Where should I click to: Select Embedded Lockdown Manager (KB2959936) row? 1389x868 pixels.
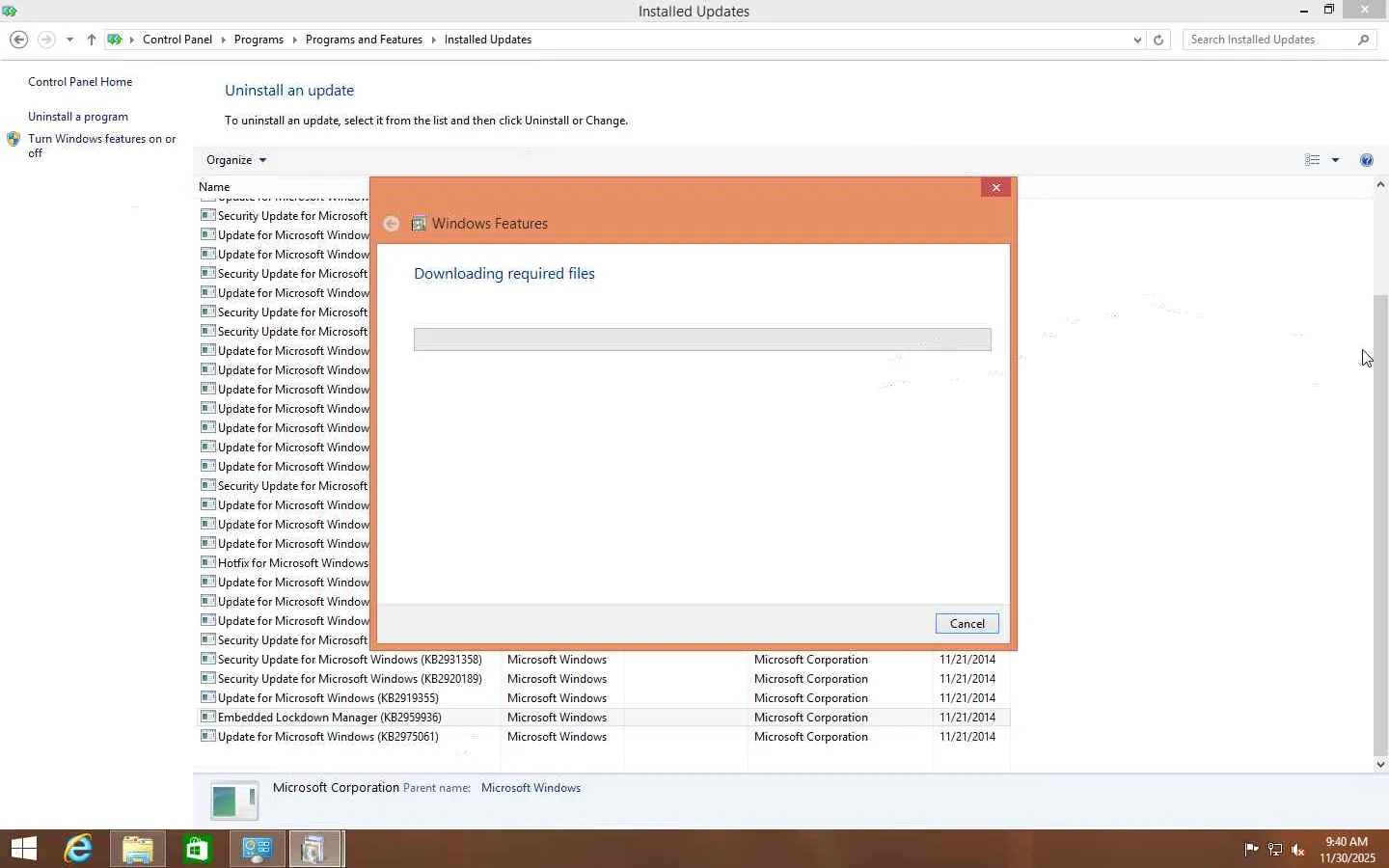604,718
